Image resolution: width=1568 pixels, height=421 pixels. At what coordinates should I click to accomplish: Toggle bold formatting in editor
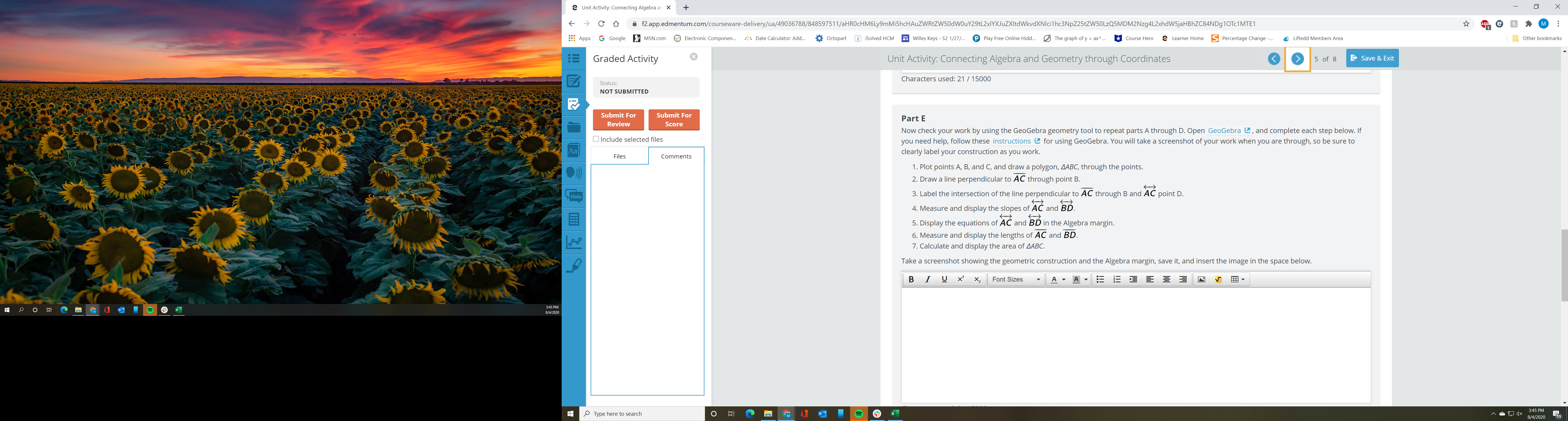click(911, 279)
